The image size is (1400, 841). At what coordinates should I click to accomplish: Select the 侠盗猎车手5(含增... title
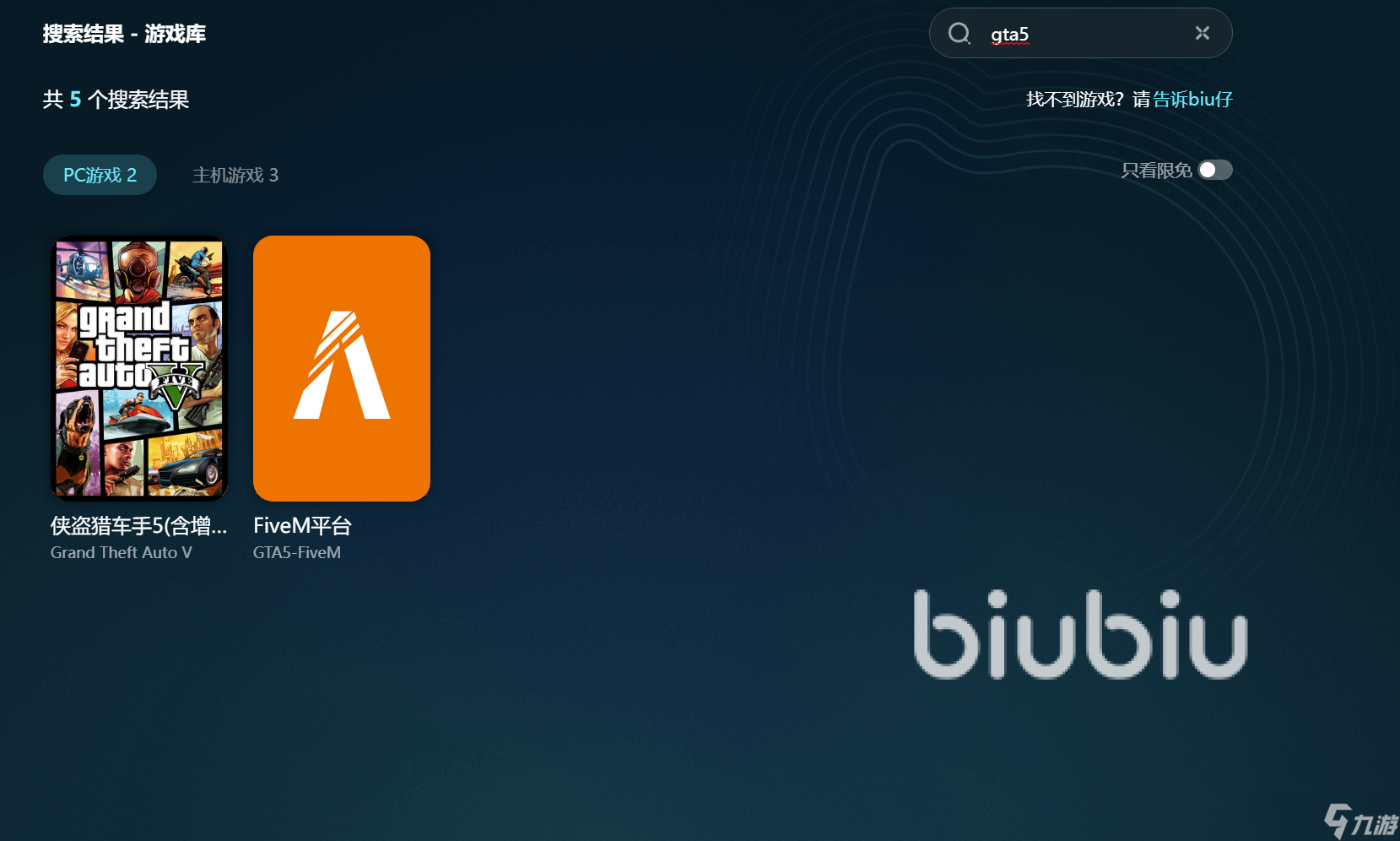(x=139, y=526)
